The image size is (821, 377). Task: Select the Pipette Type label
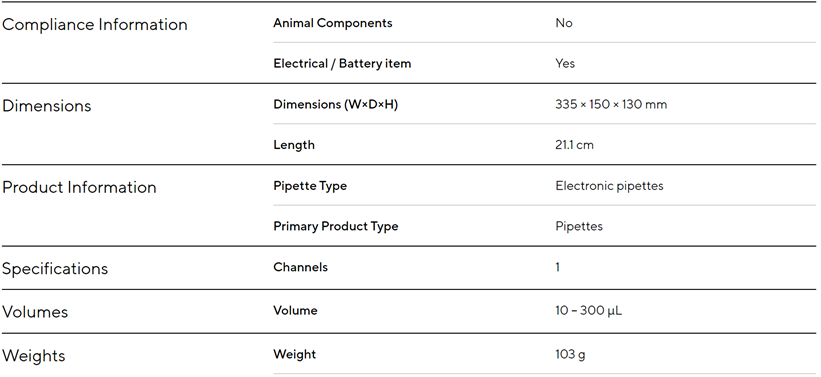pyautogui.click(x=310, y=186)
